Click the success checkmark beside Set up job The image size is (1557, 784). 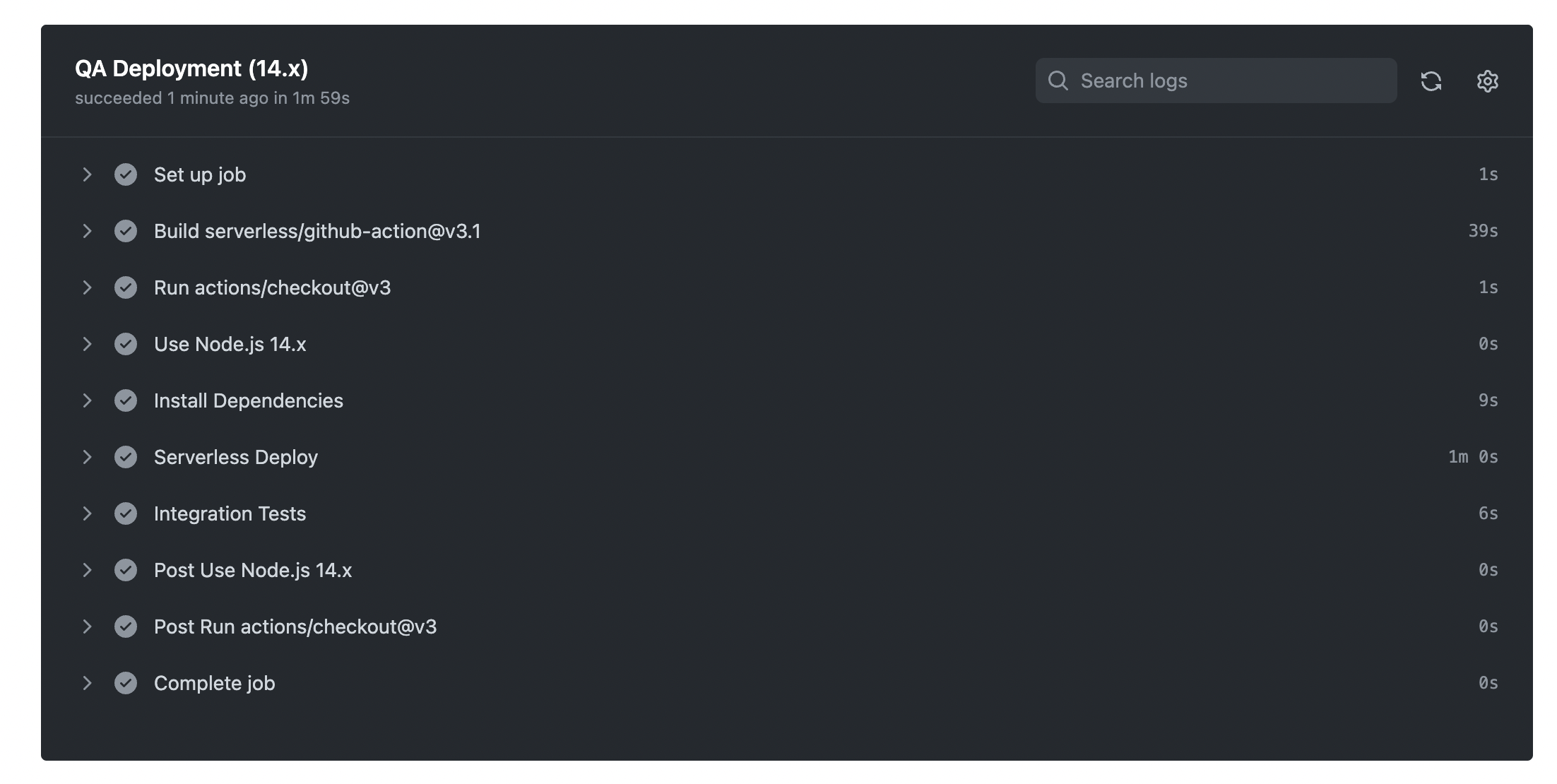[x=126, y=174]
